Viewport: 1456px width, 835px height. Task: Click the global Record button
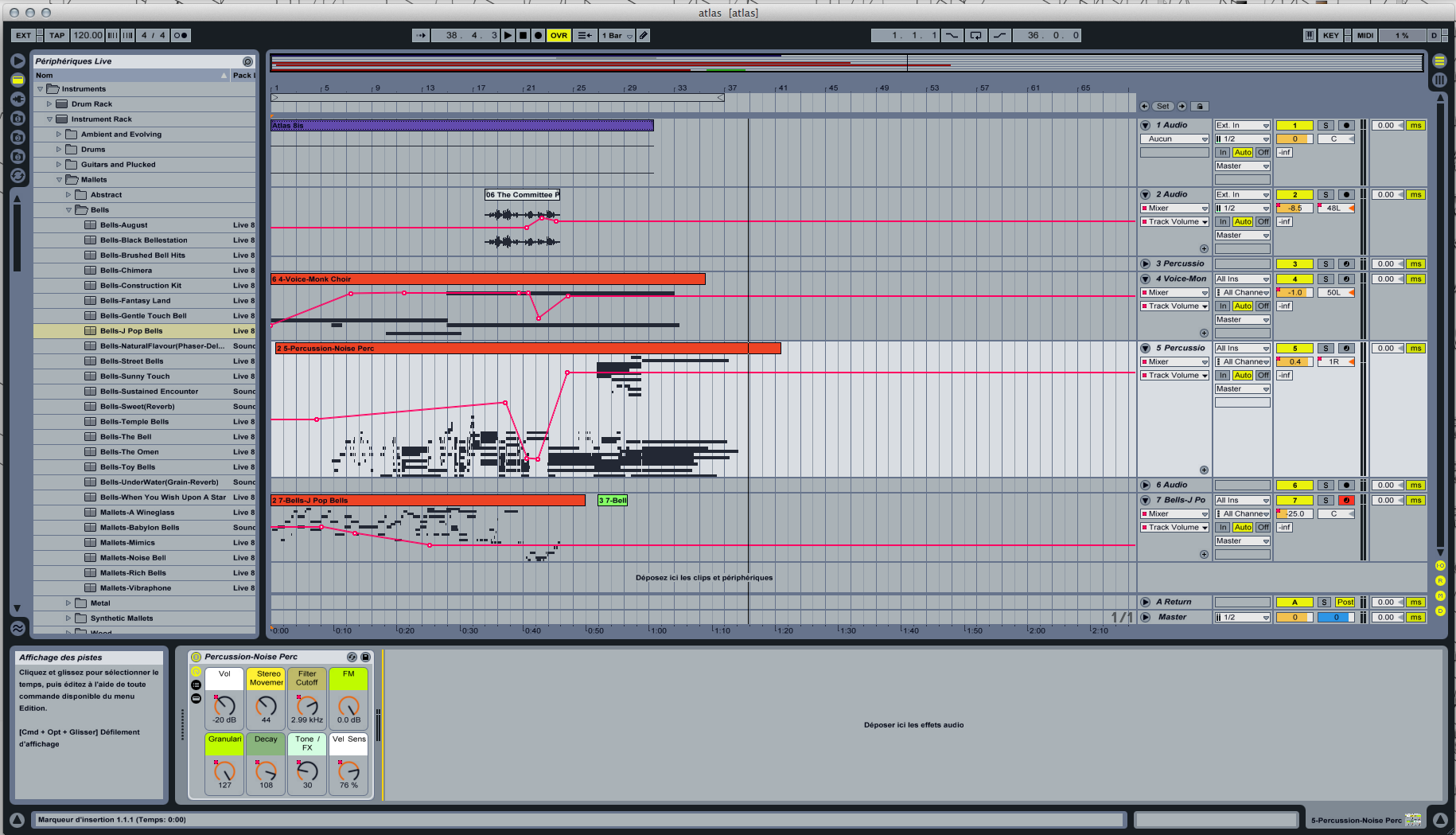coord(538,35)
